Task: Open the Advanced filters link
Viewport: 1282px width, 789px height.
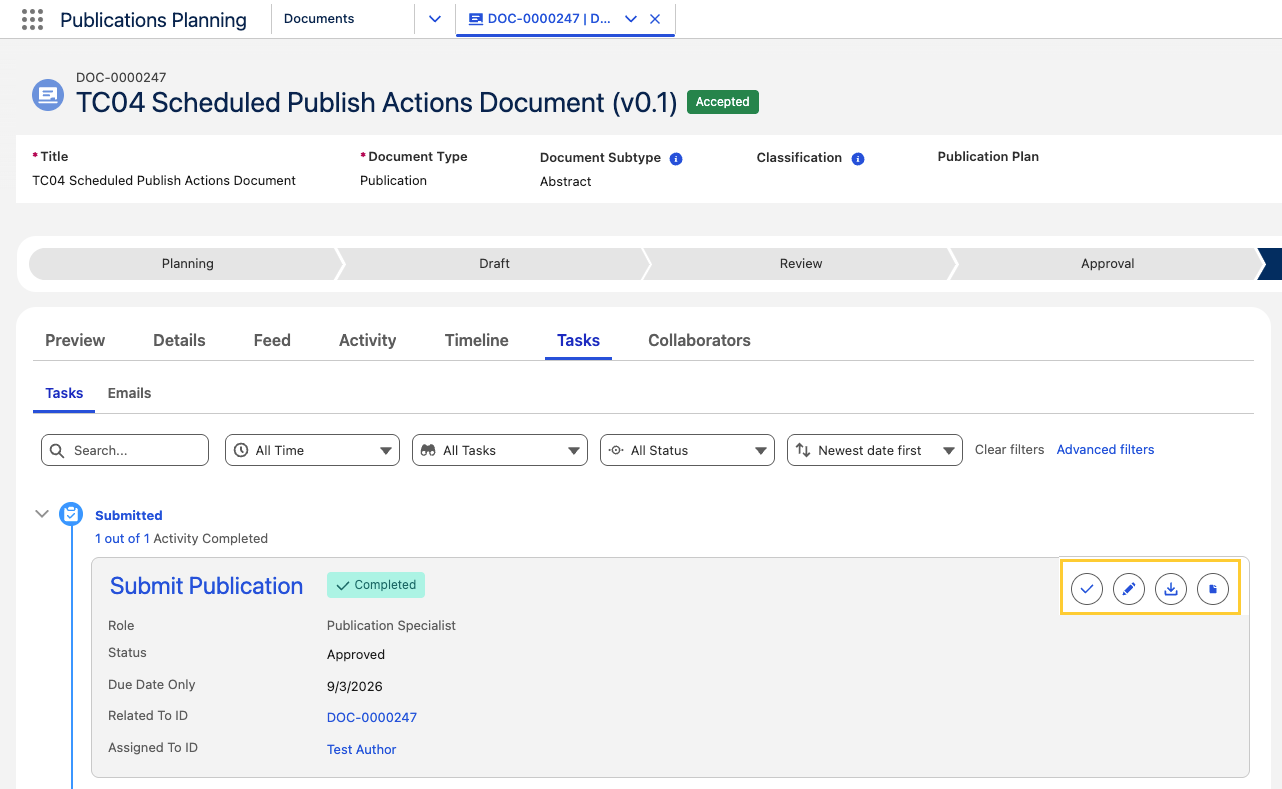Action: 1105,450
